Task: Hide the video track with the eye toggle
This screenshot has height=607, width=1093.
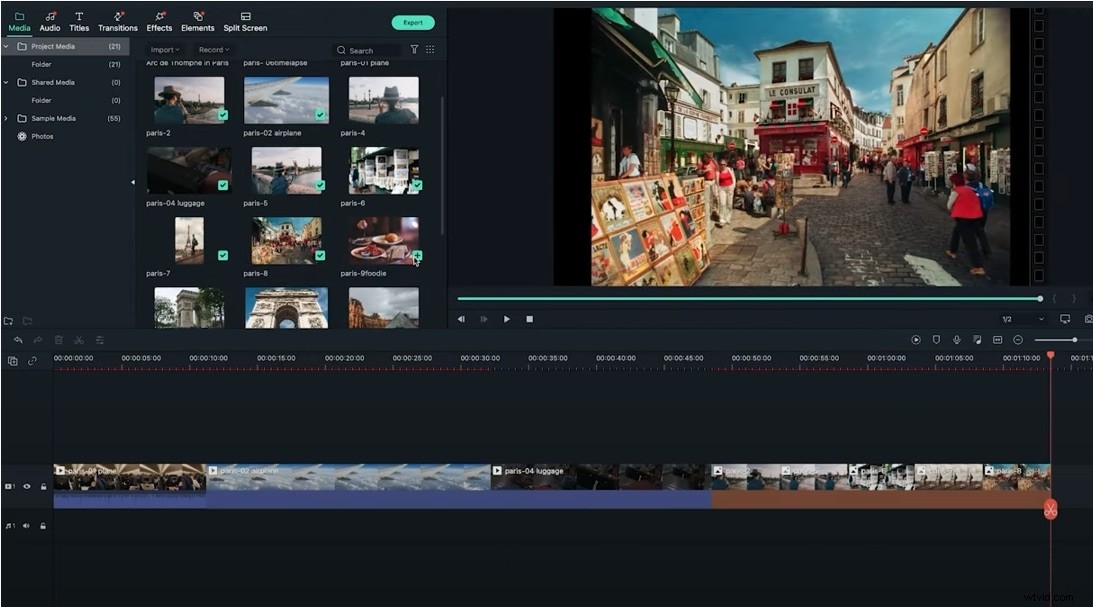Action: (x=27, y=486)
